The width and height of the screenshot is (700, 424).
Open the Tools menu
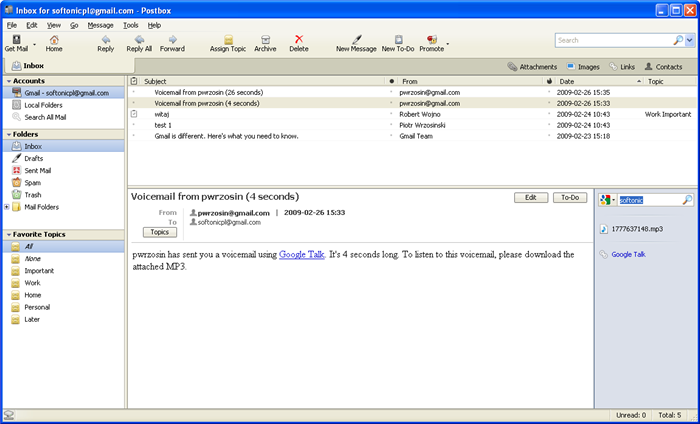click(x=131, y=25)
